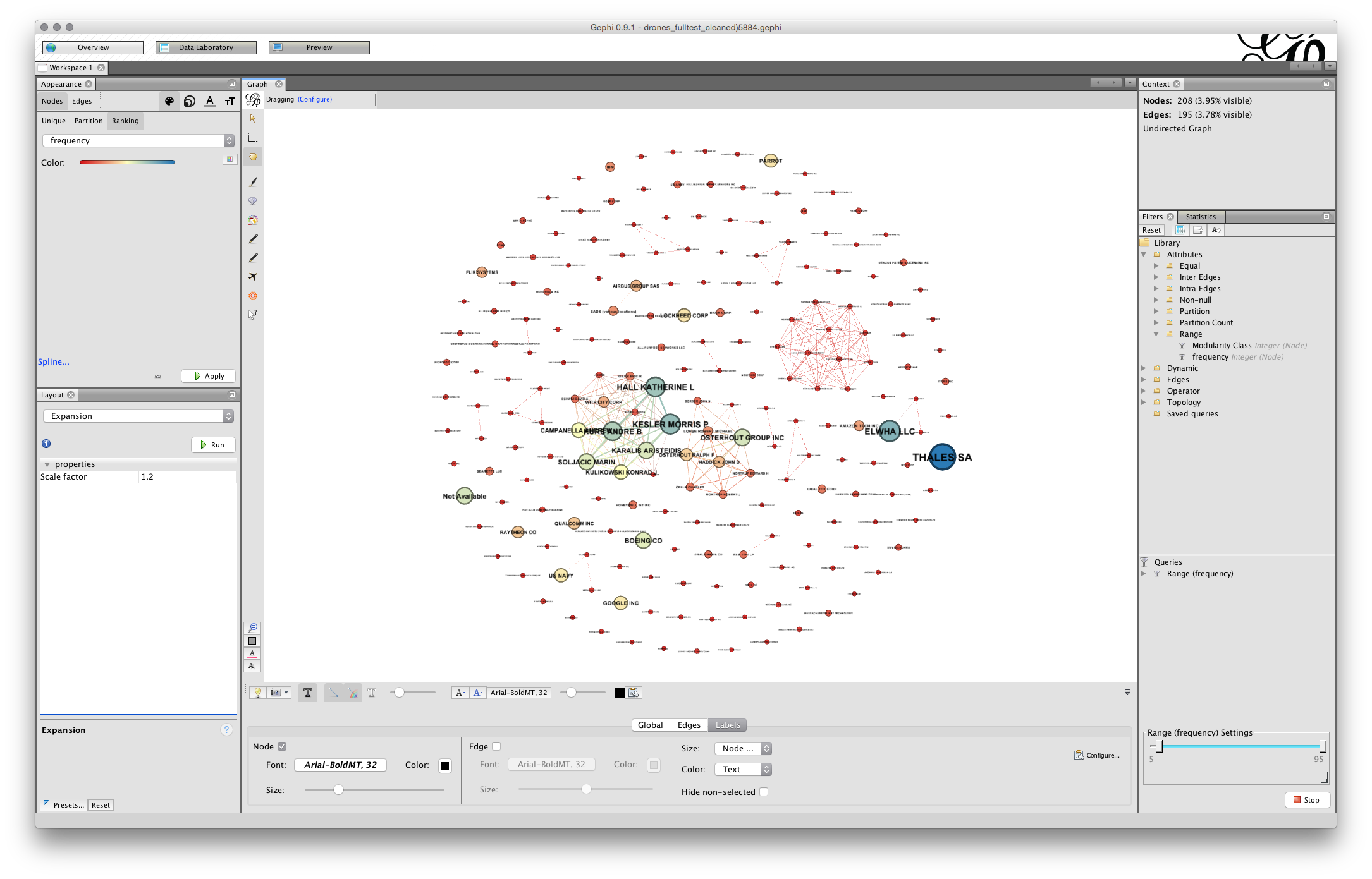Select the airplane shortest path tool
Viewport: 1372px width, 879px height.
(253, 277)
